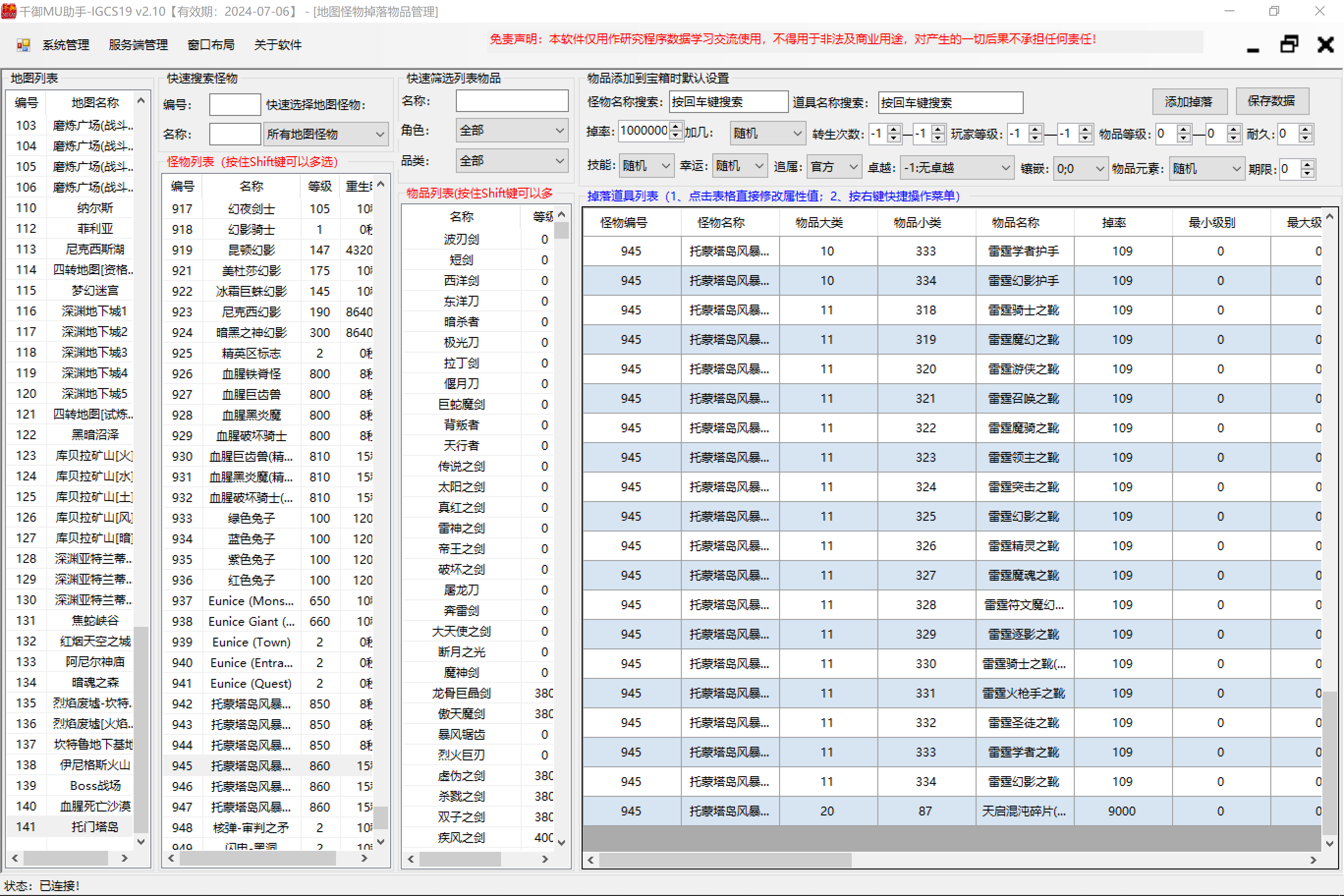Click the 保存数据 button
This screenshot has height=896, width=1344.
pos(1271,101)
